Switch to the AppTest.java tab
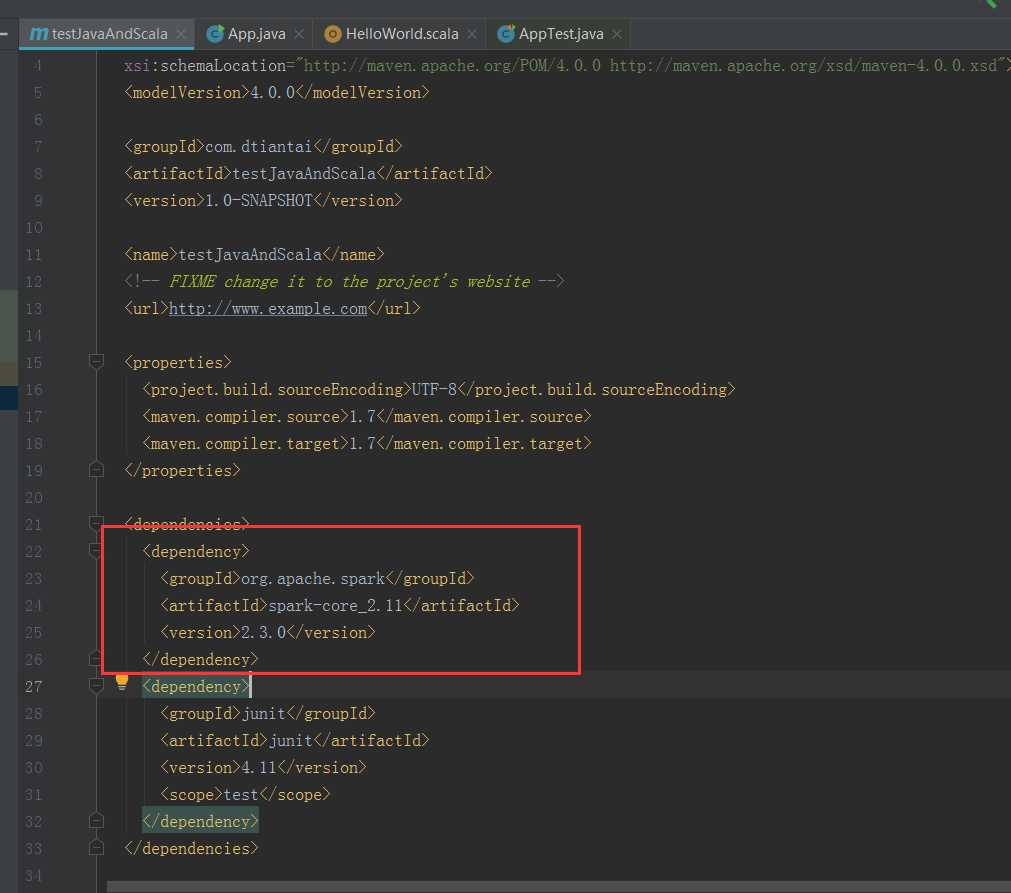 pos(561,34)
